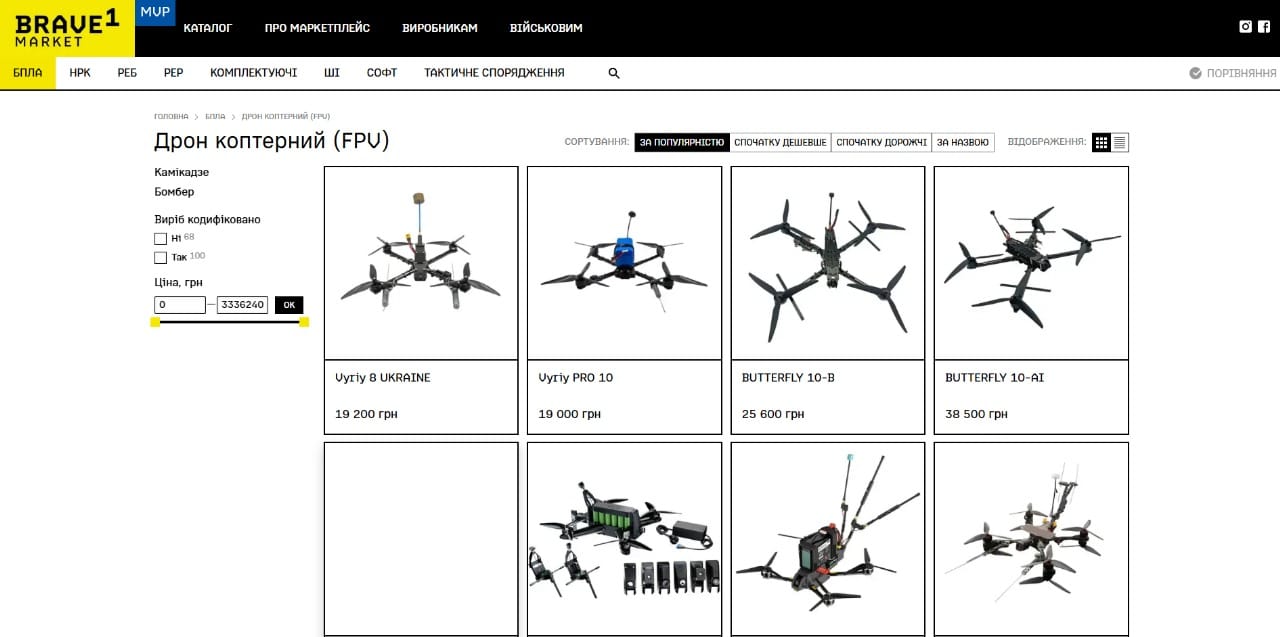Filter by Камікадзе type
Image resolution: width=1280 pixels, height=637 pixels.
pyautogui.click(x=182, y=172)
